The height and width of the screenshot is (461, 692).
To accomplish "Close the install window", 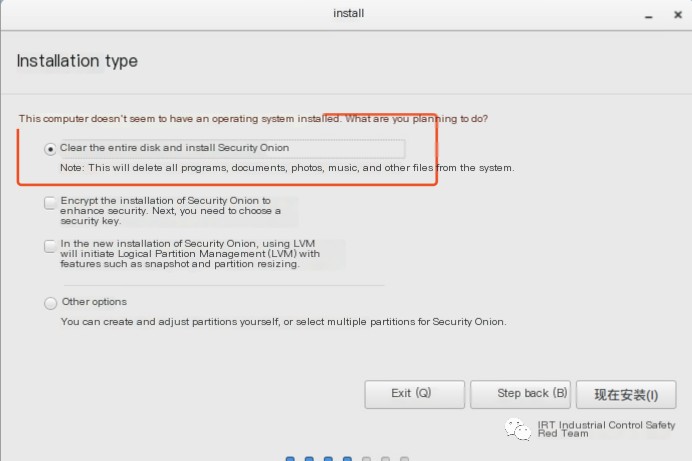I will pyautogui.click(x=678, y=15).
